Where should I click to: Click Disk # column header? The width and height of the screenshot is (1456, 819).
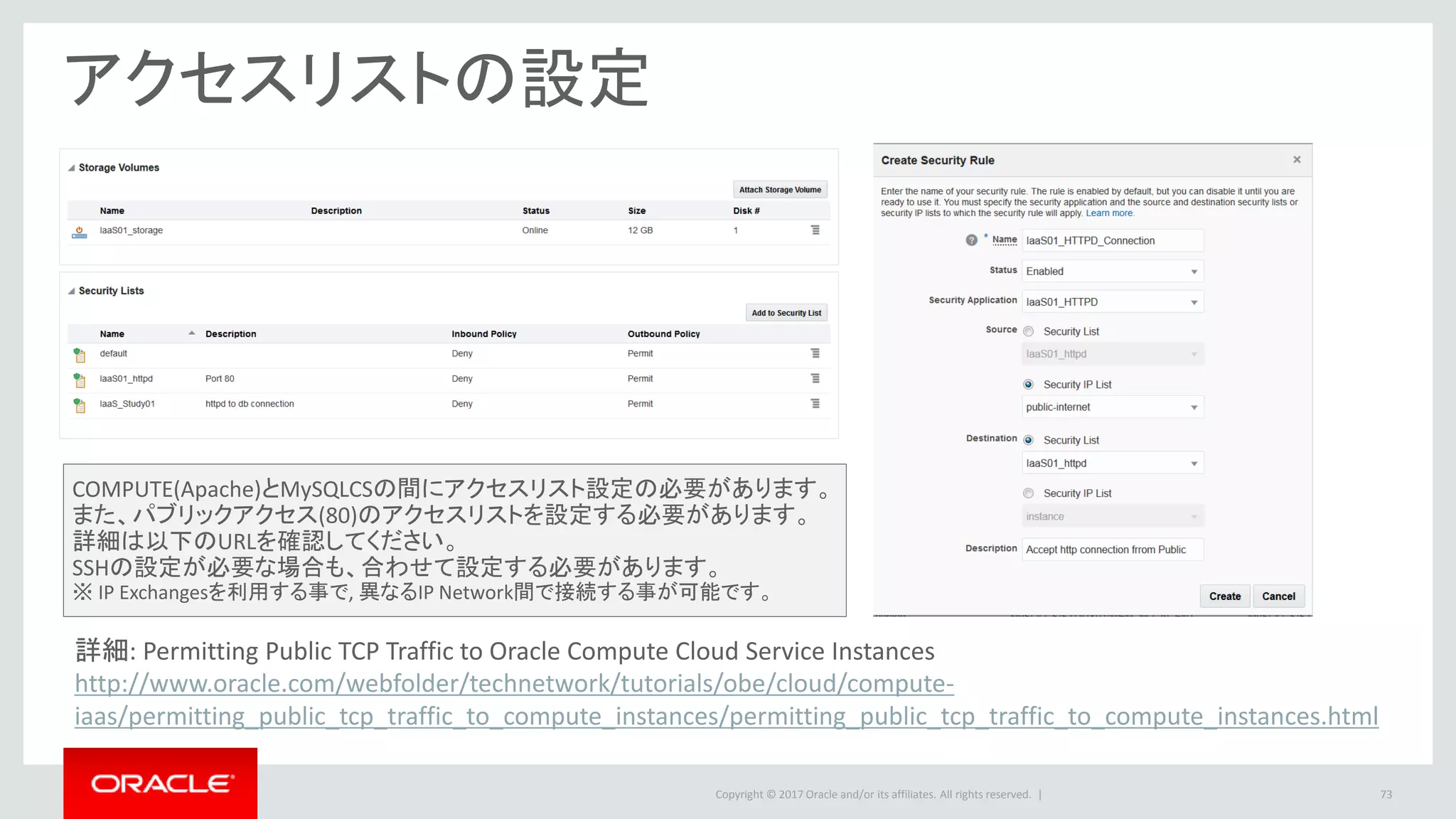(746, 210)
